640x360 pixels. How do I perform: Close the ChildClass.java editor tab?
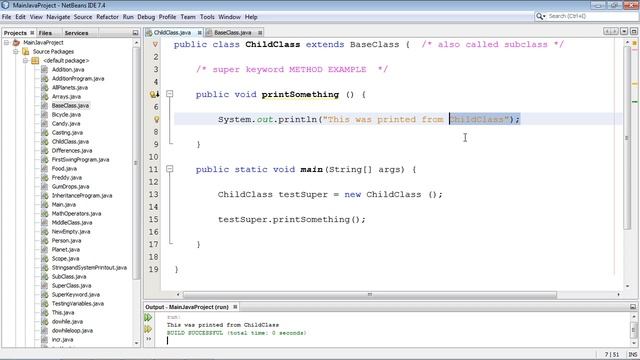(x=200, y=33)
